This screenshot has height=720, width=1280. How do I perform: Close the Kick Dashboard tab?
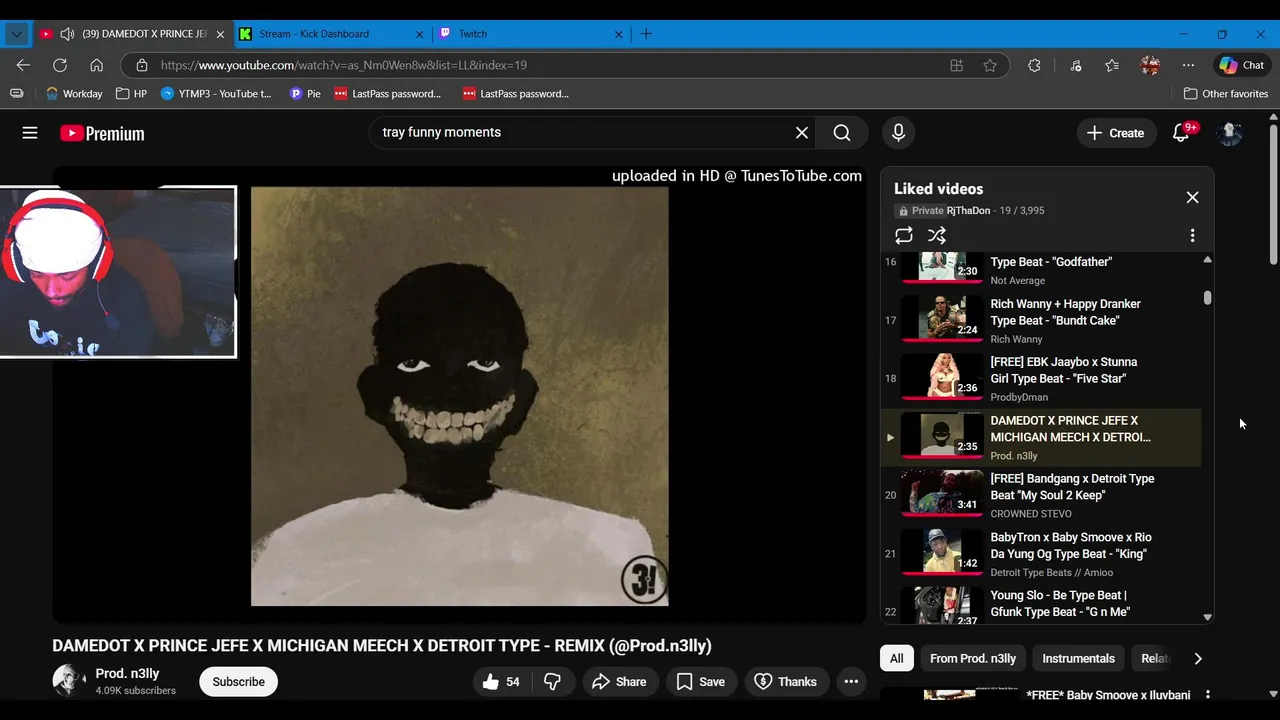coord(420,34)
